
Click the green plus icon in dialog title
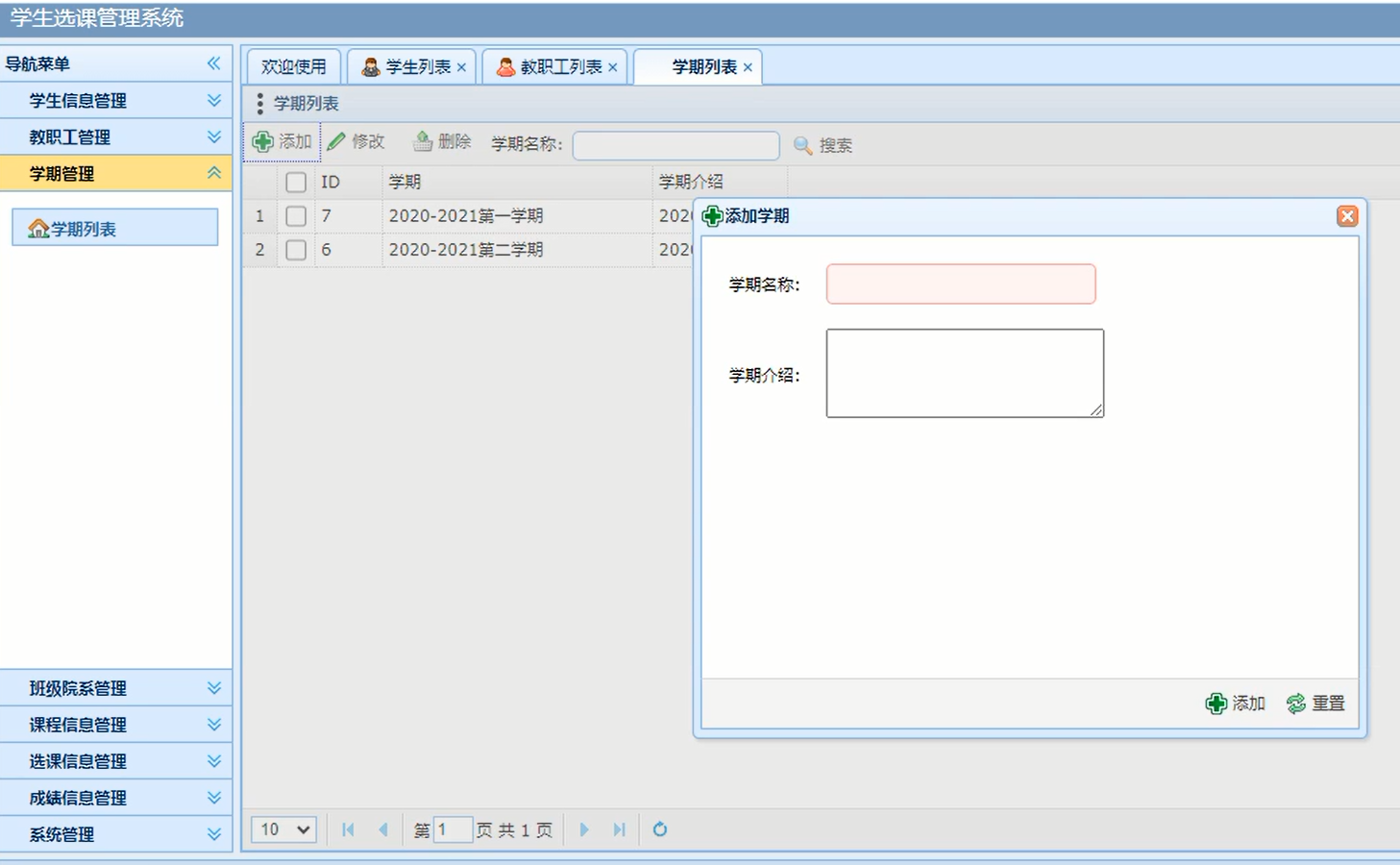pyautogui.click(x=713, y=216)
